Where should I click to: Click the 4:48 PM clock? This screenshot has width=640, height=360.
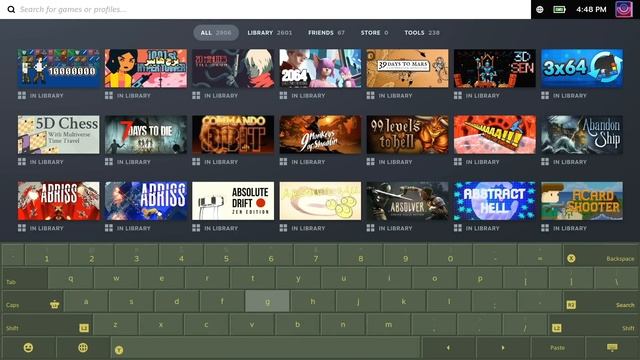(591, 9)
